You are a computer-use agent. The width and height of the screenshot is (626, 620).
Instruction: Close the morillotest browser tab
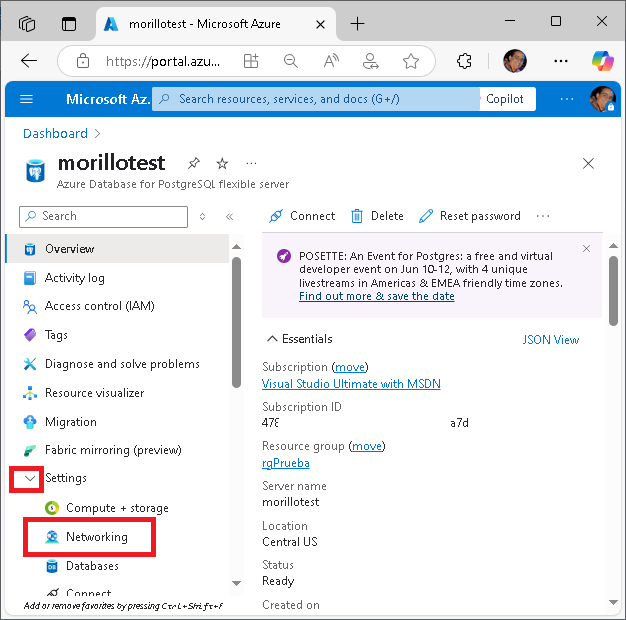pos(320,25)
